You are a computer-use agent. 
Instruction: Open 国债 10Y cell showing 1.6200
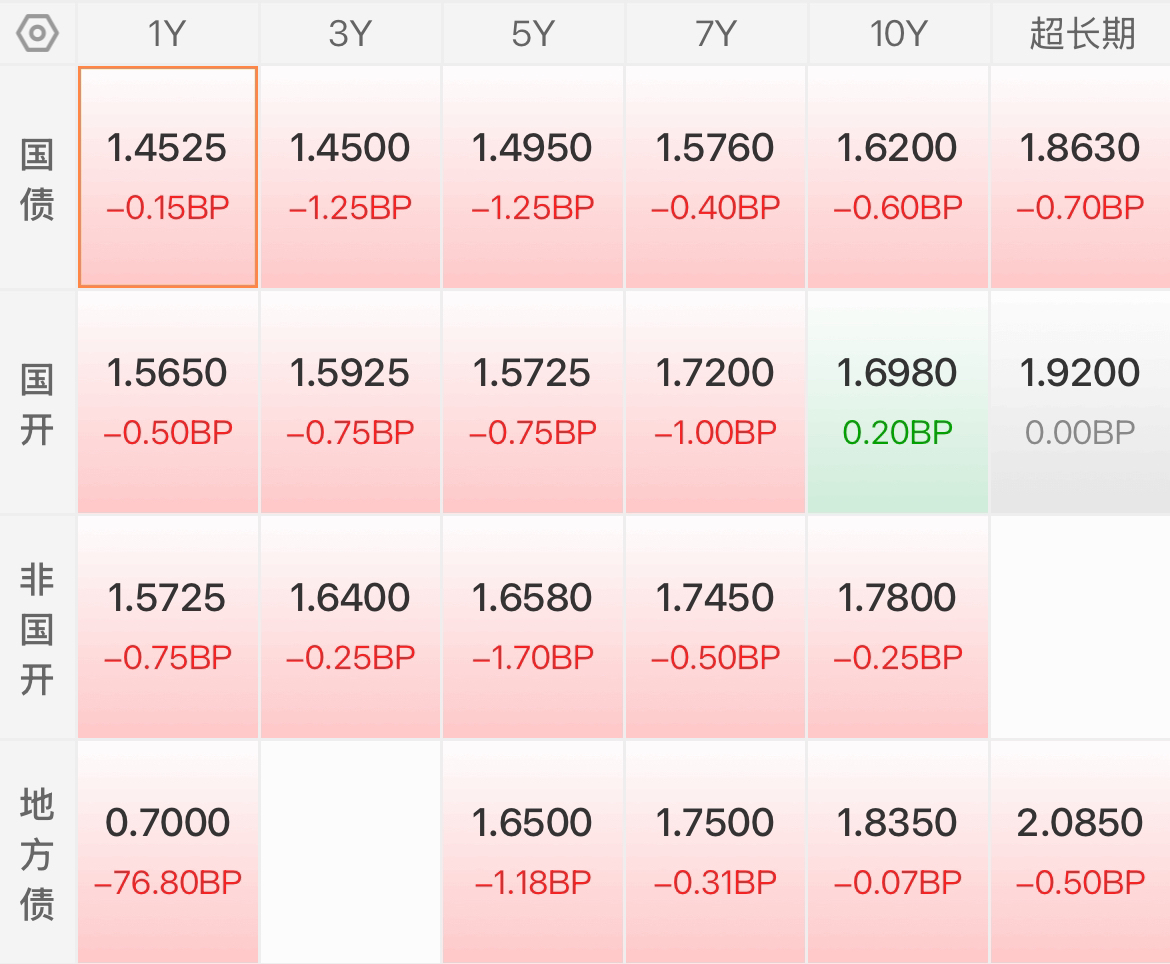[898, 177]
